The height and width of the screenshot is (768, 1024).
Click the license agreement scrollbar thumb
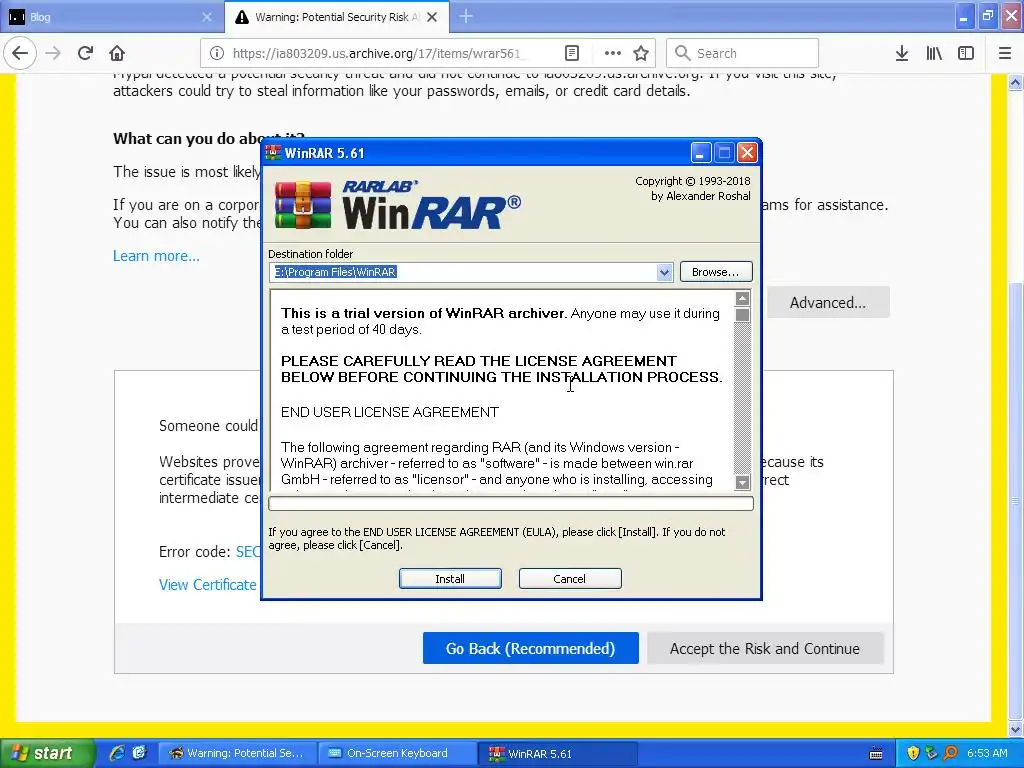742,315
